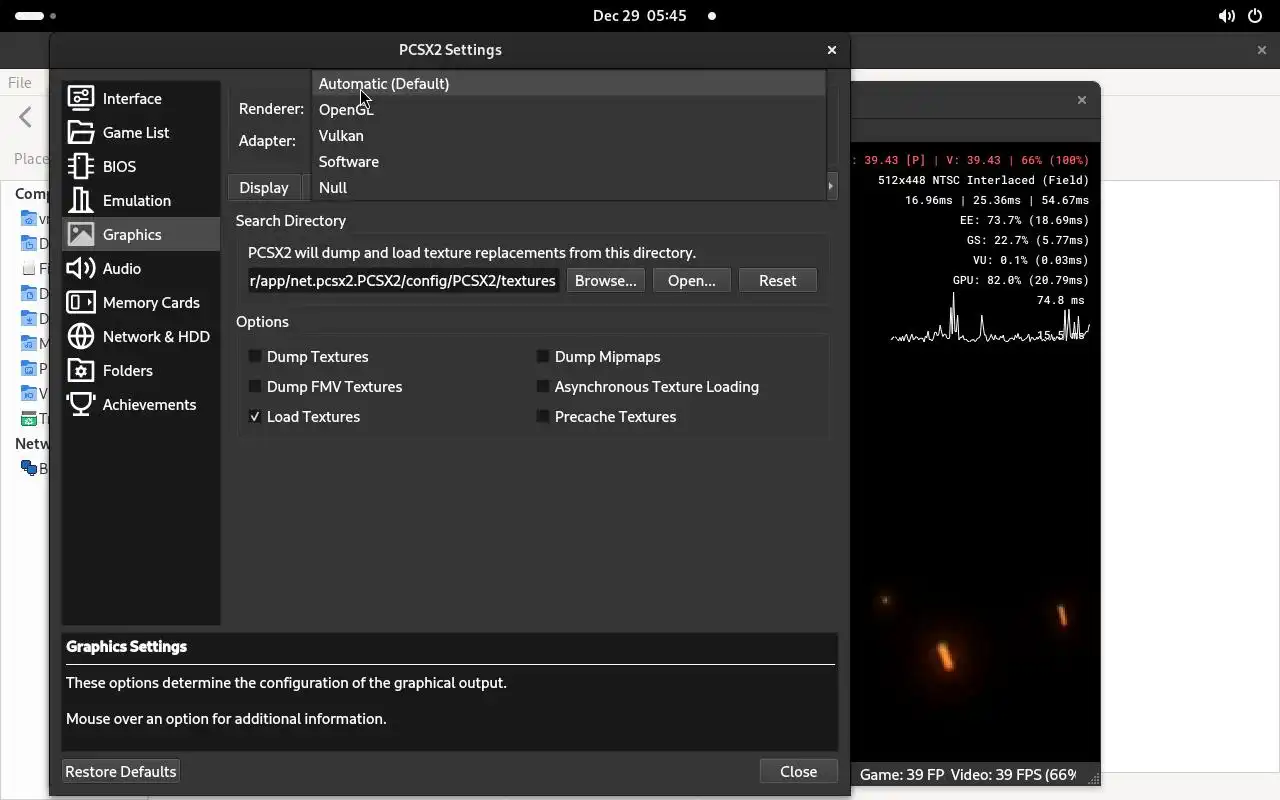1280x800 pixels.
Task: Open the Achievements trophy category
Action: [141, 404]
